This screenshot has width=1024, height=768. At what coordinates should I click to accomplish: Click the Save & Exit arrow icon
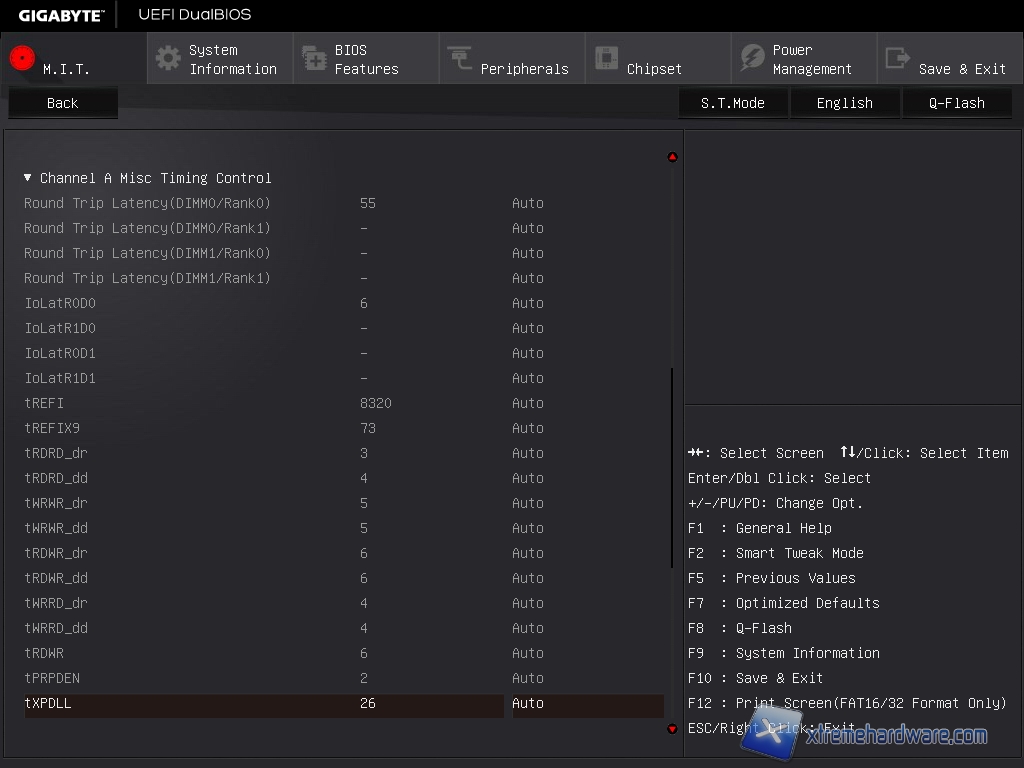(898, 58)
